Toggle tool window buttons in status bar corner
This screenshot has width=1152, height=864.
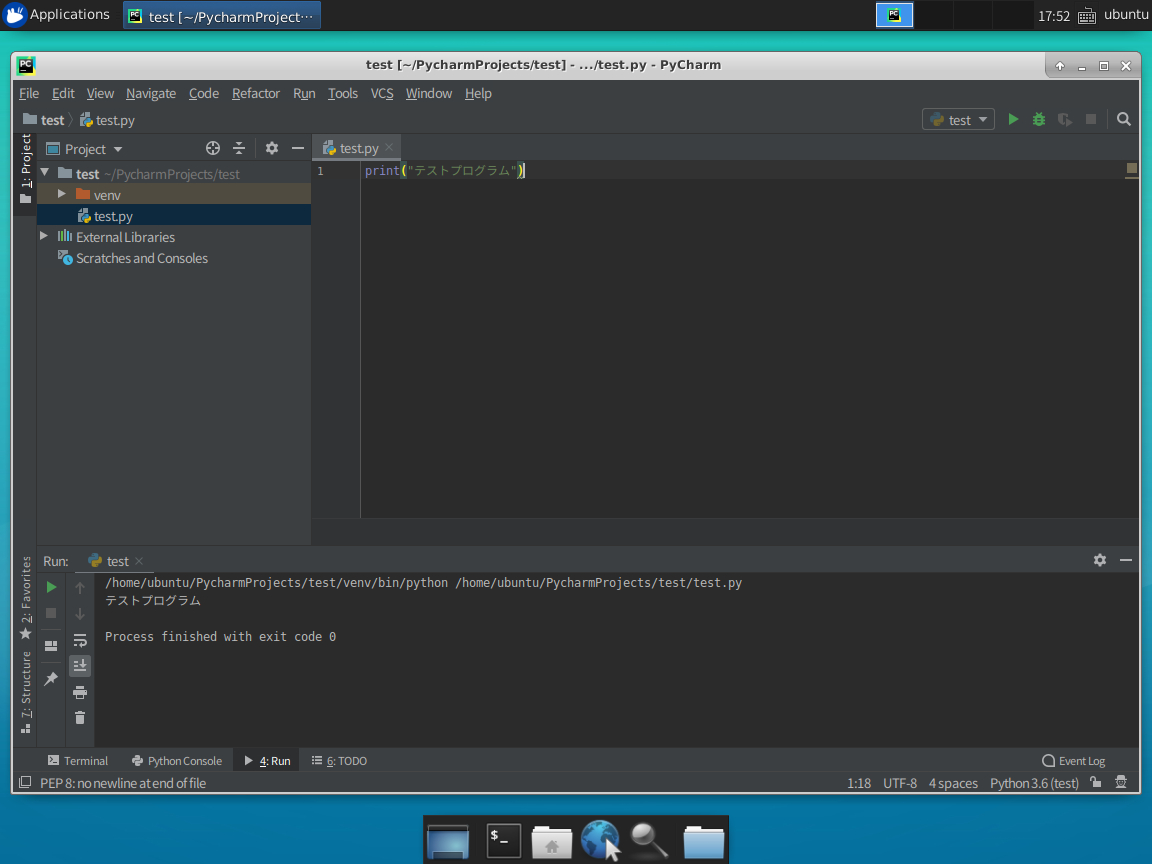25,782
